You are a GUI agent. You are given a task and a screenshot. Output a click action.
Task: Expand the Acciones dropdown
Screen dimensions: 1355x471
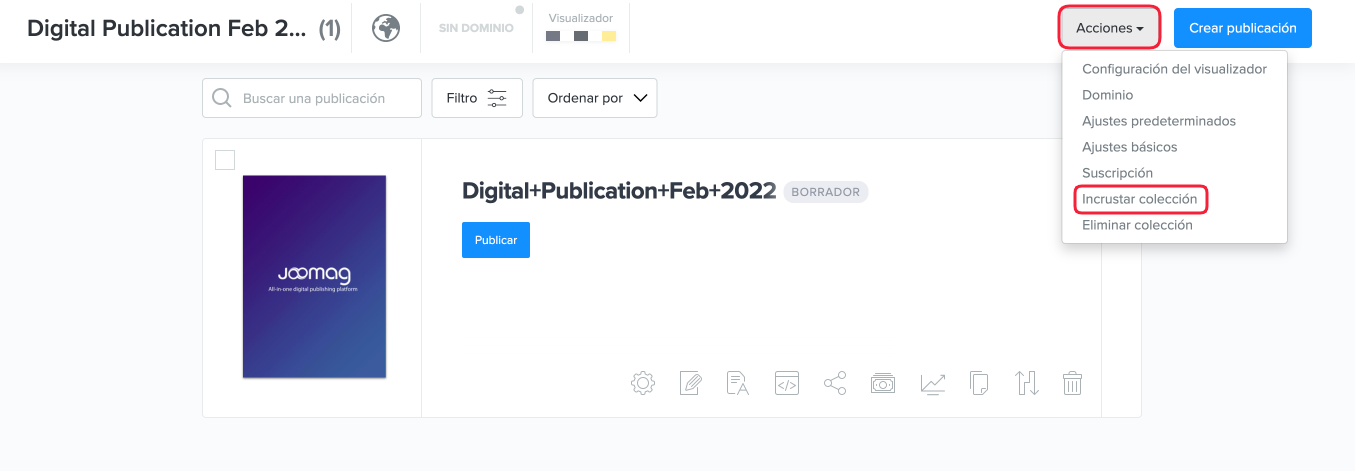click(1109, 28)
